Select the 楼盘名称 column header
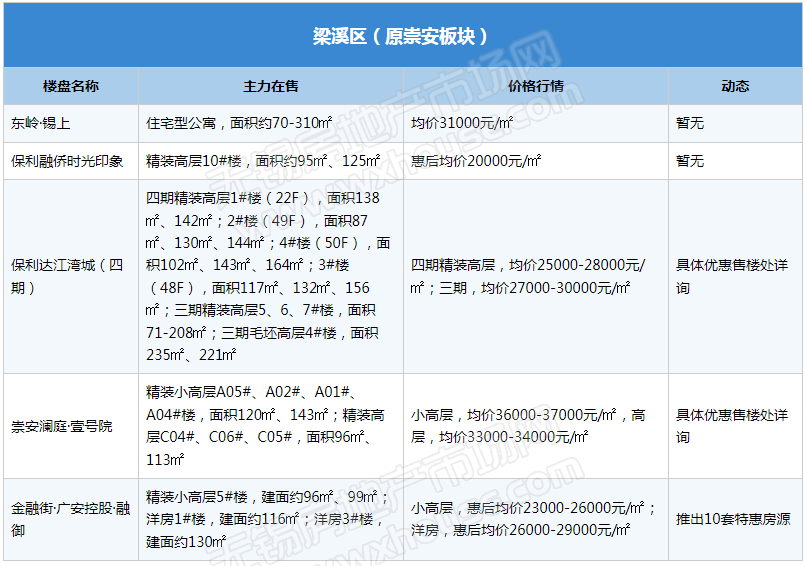806x566 pixels. [71, 86]
